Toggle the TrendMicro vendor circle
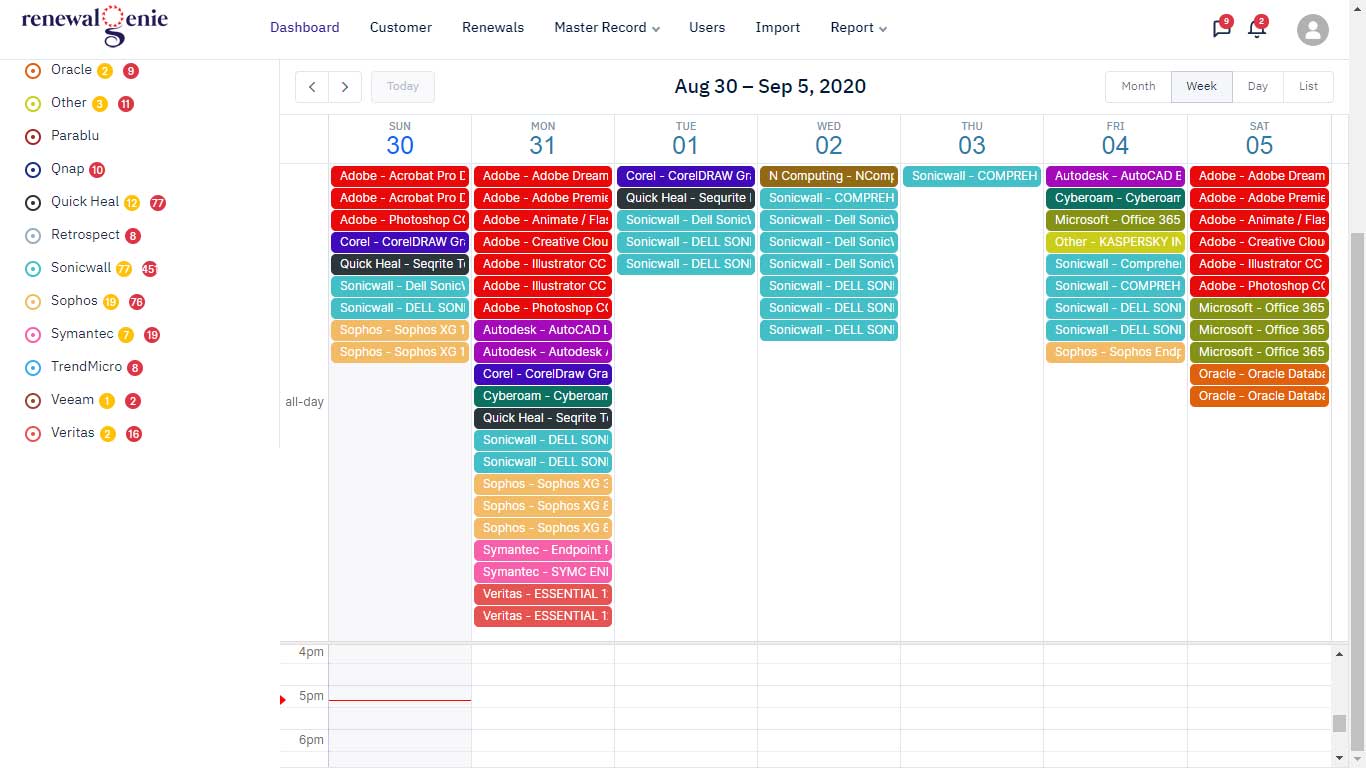 pos(32,367)
